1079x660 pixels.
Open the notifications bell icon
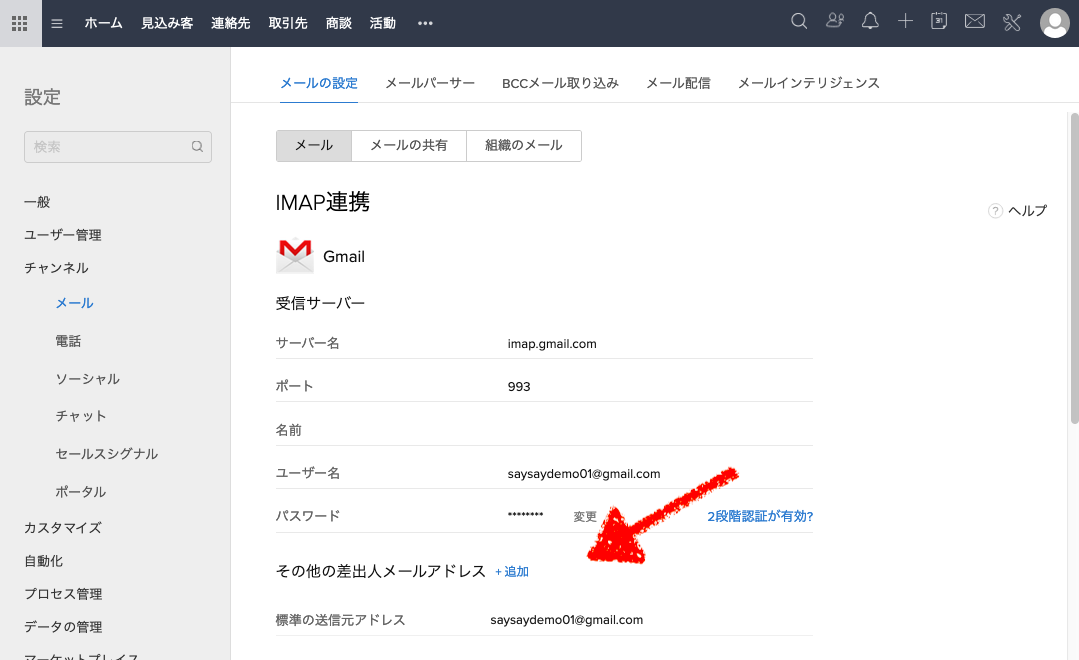coord(869,22)
